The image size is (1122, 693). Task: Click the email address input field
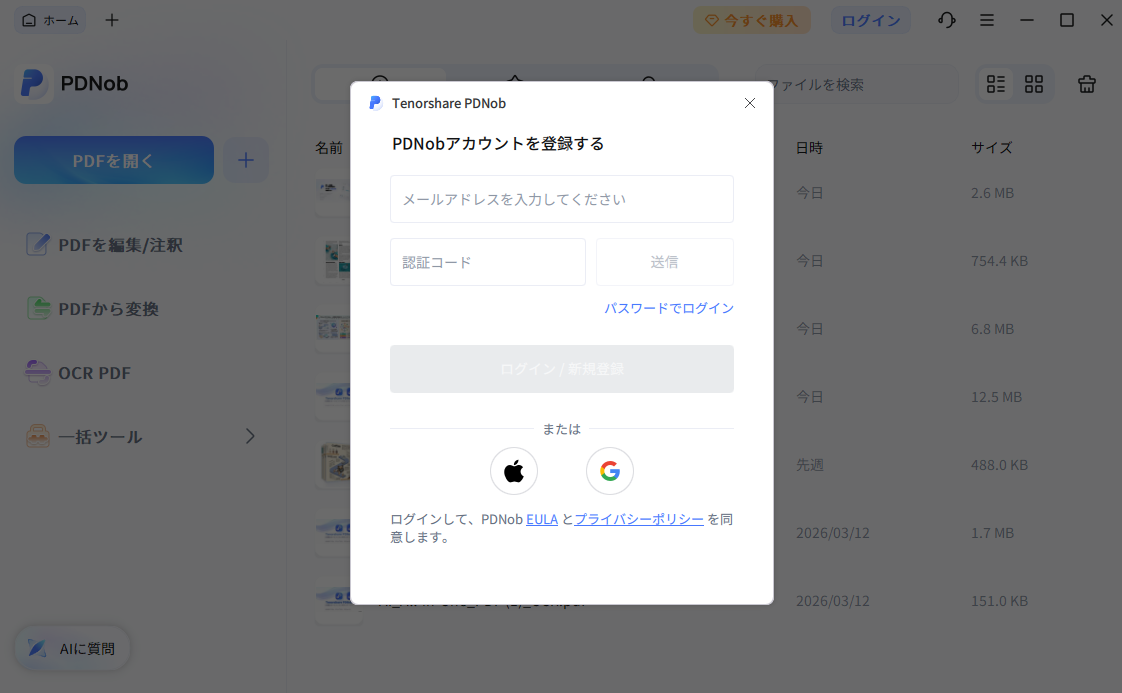562,199
